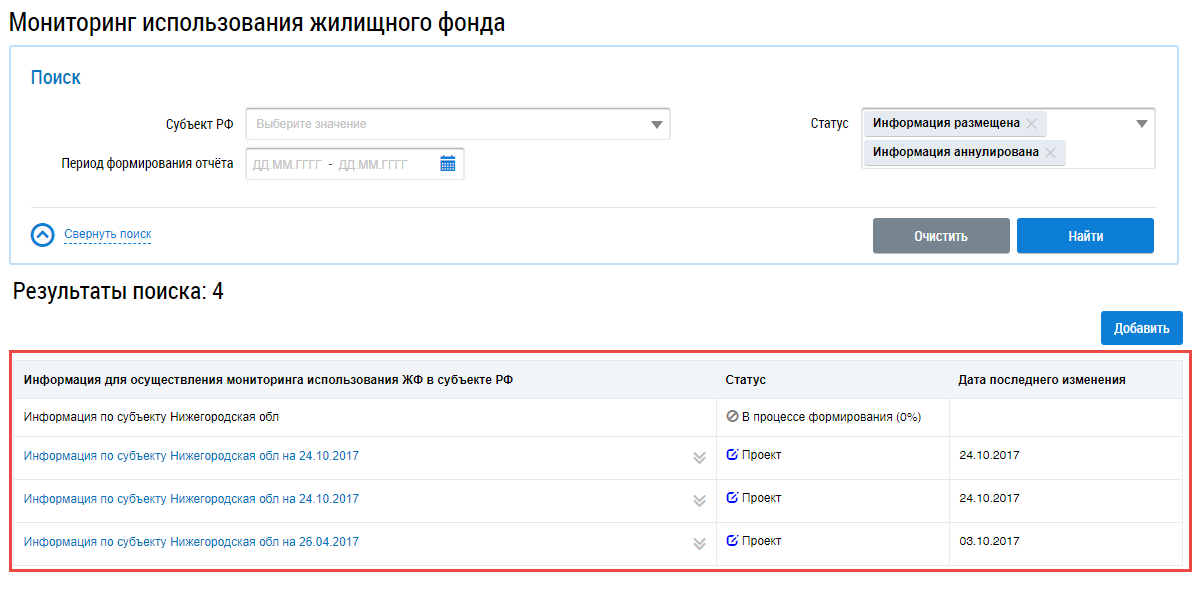Click the 'Добавить' button
The width and height of the screenshot is (1195, 590).
click(1141, 328)
